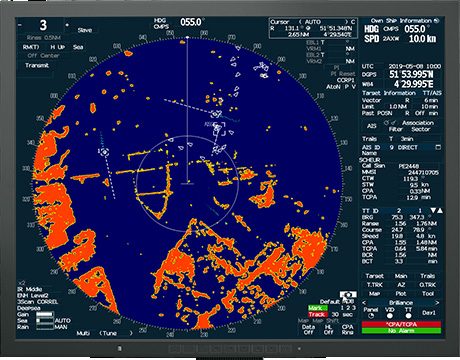Acknowledge the red CPA/TCPA alarm
Screen dimensions: 460x360
click(401, 324)
